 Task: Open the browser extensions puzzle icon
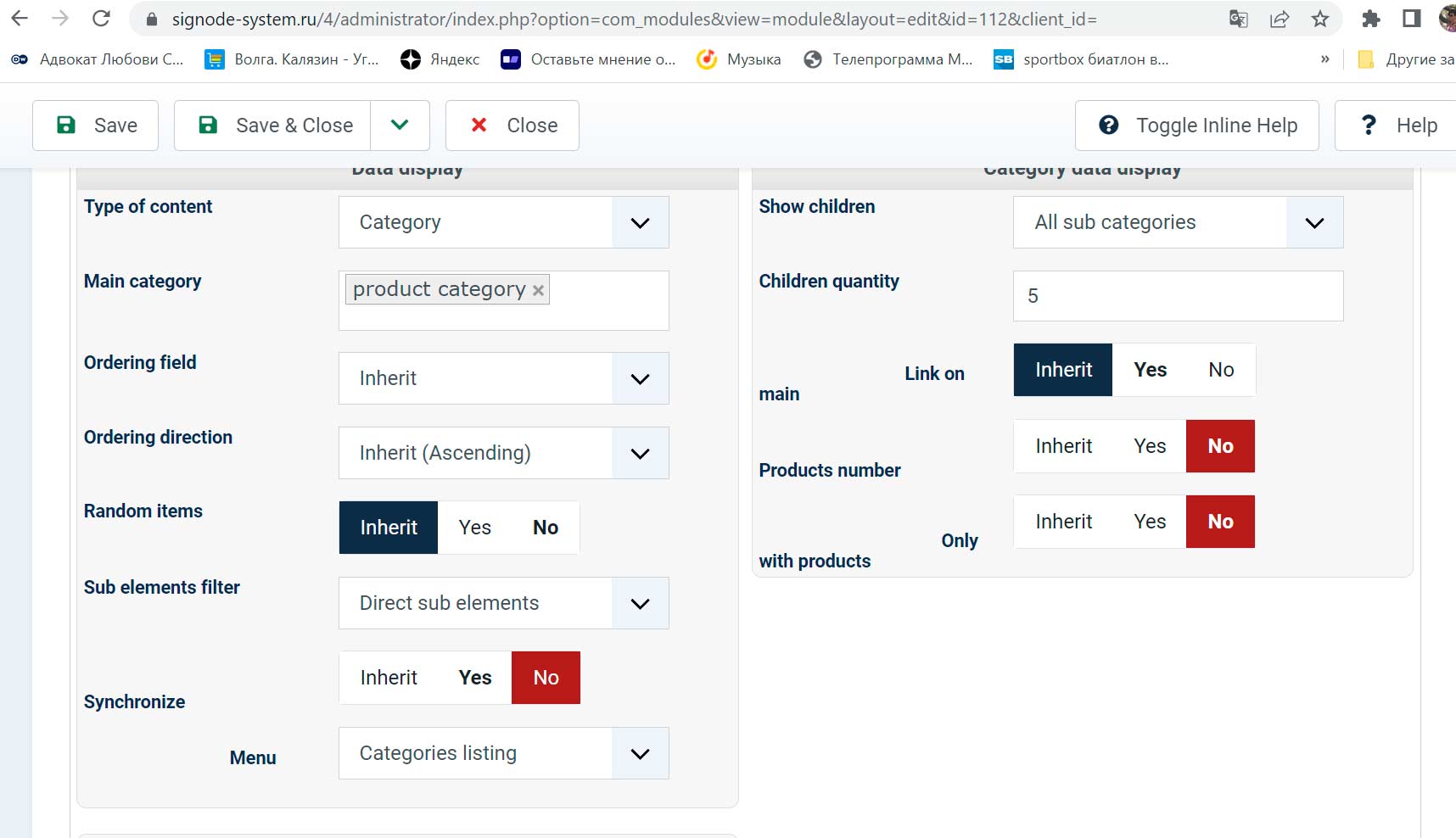click(x=1371, y=19)
